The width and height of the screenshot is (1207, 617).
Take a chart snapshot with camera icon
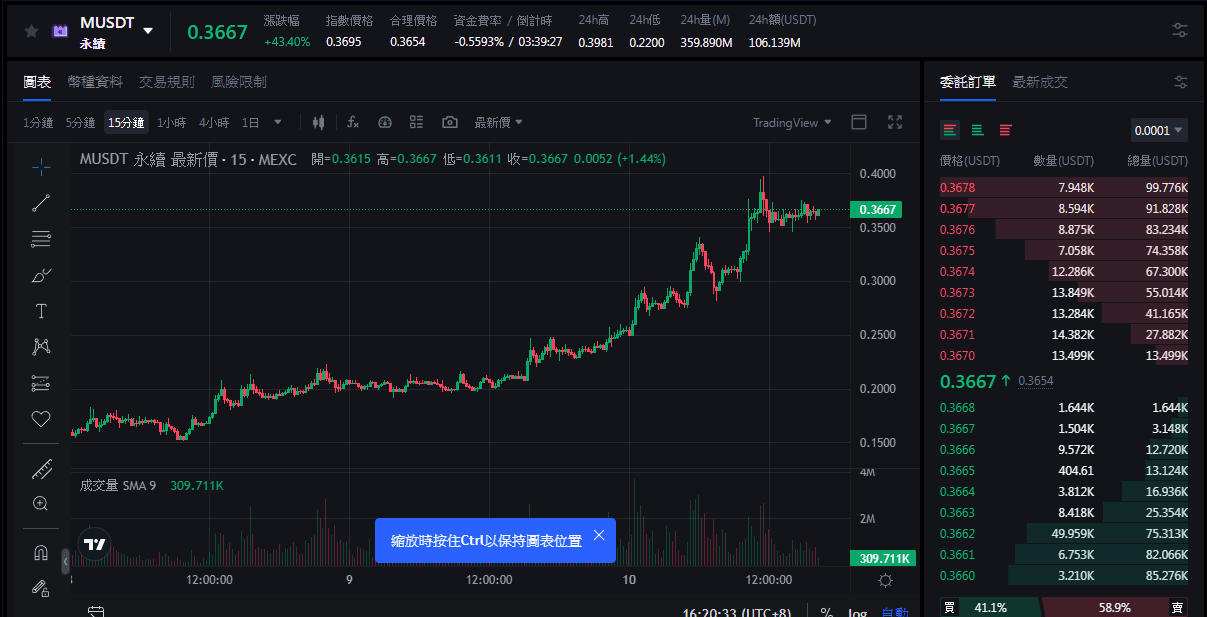(450, 122)
